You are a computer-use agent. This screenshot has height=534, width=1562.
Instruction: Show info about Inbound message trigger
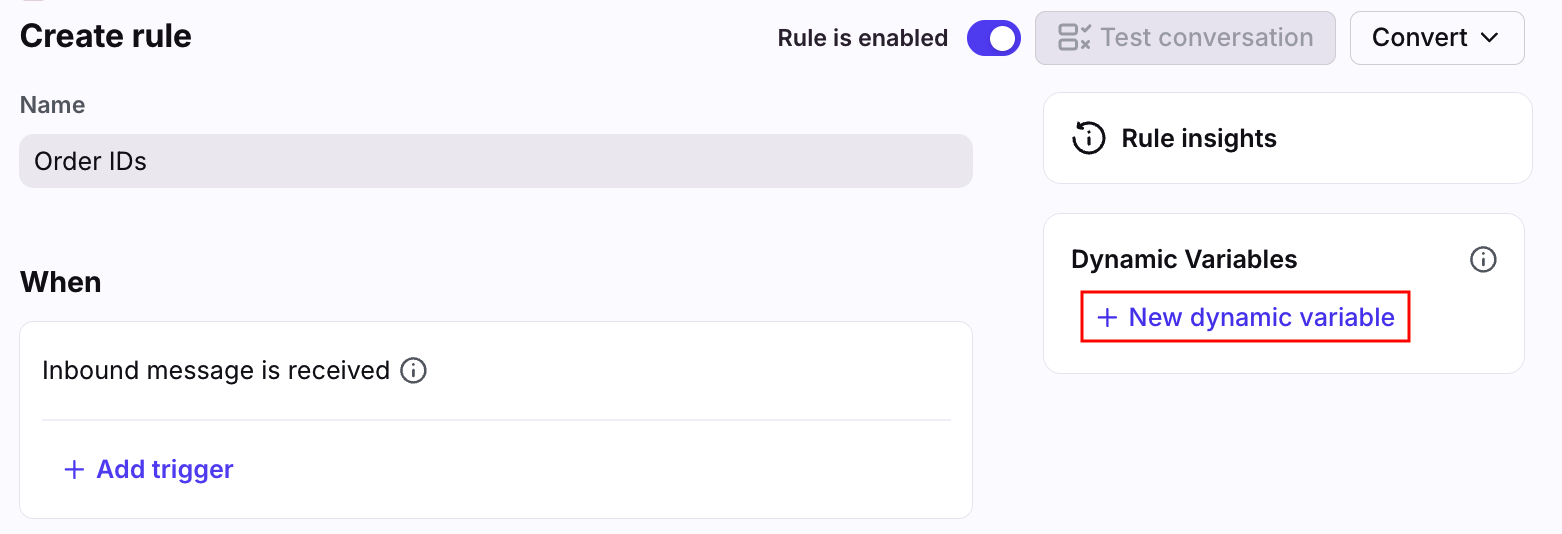(x=413, y=371)
